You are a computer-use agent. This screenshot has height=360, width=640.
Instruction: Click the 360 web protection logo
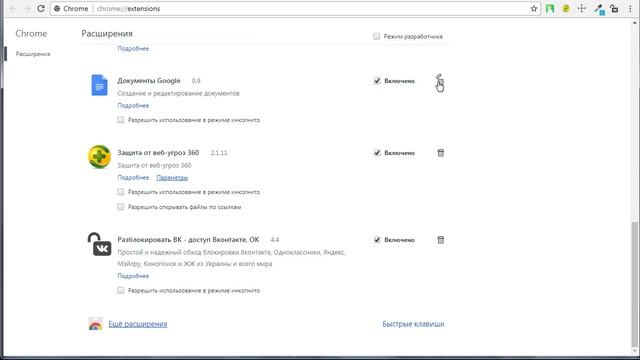point(99,156)
